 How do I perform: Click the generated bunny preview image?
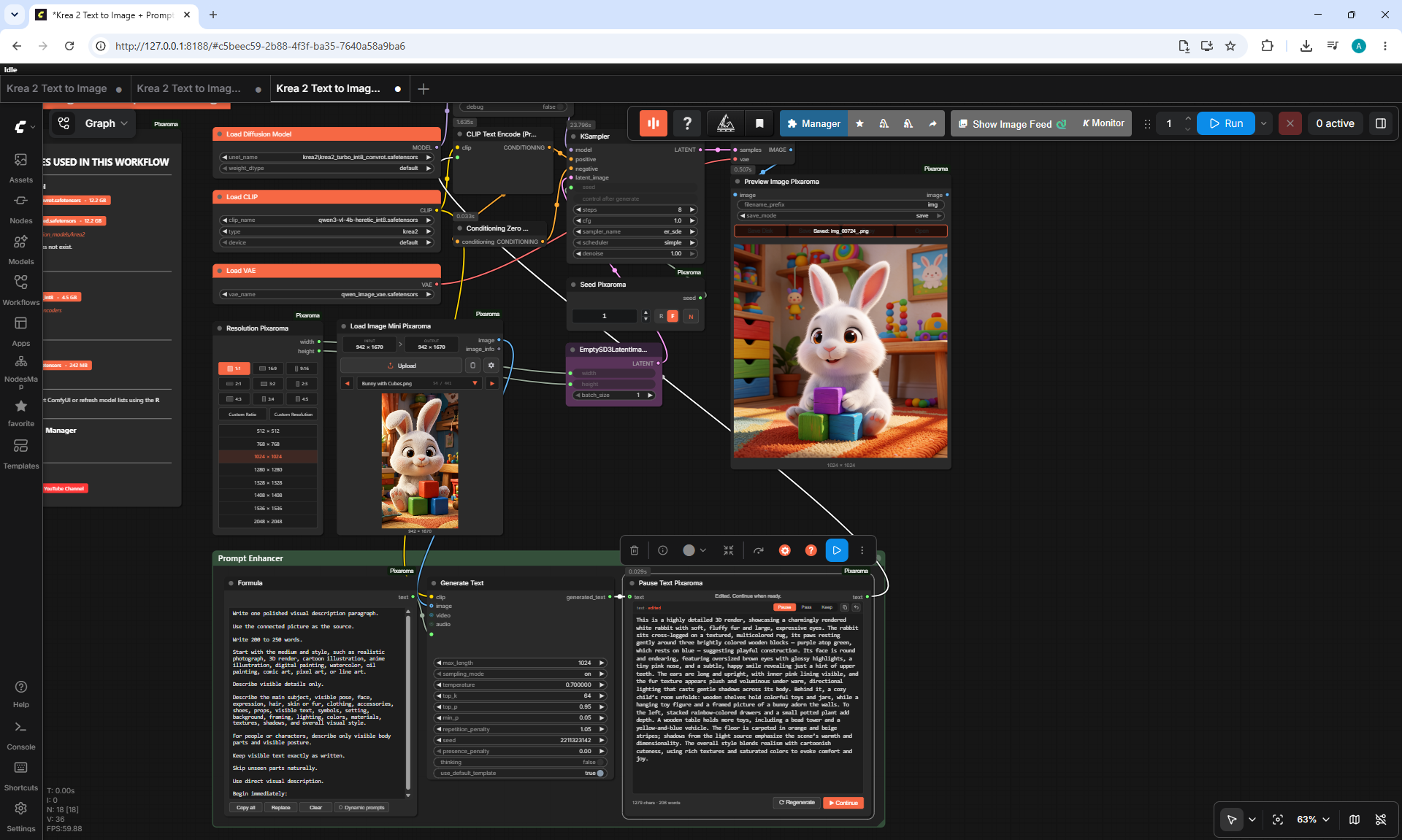[840, 351]
